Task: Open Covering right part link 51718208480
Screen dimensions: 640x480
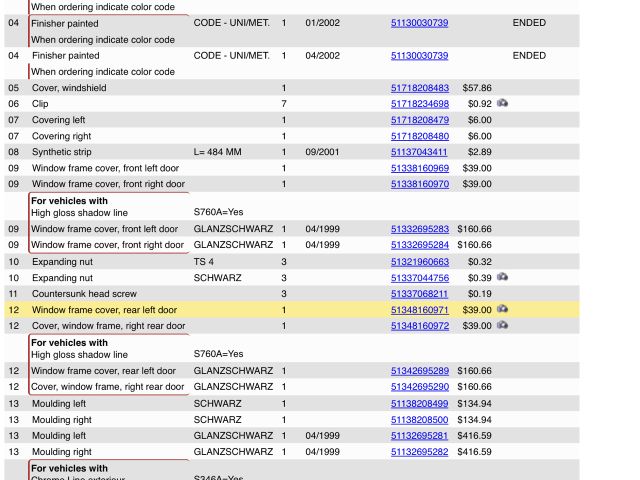Action: coord(419,136)
